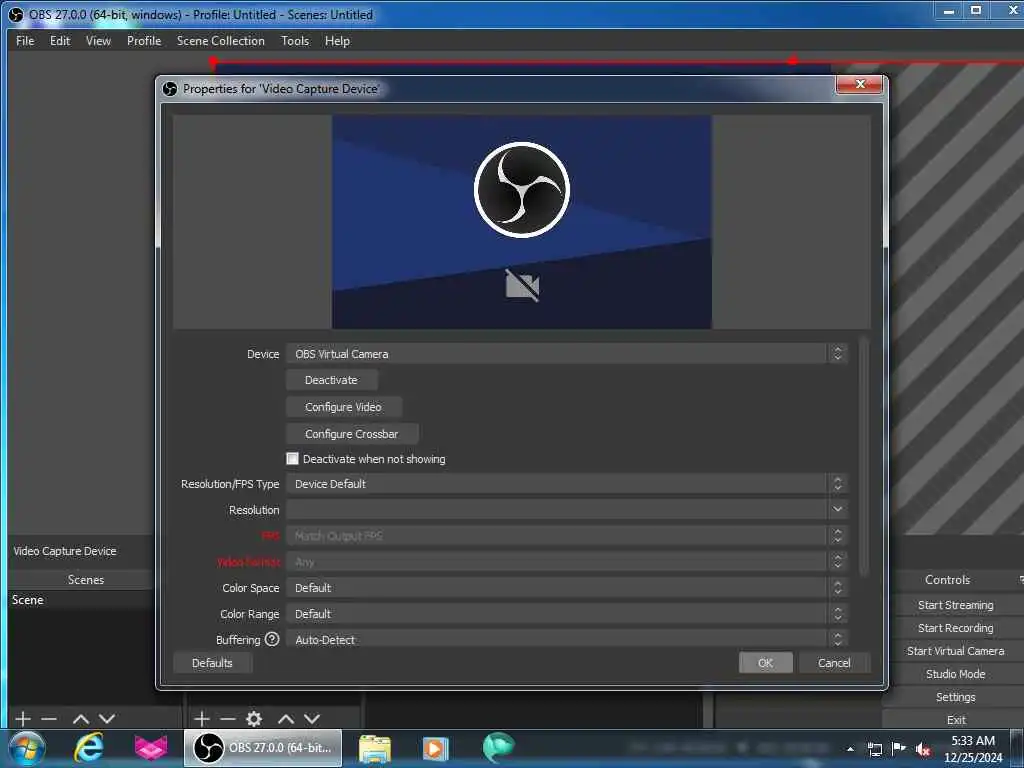Click Start Virtual Camera in Controls

click(955, 651)
